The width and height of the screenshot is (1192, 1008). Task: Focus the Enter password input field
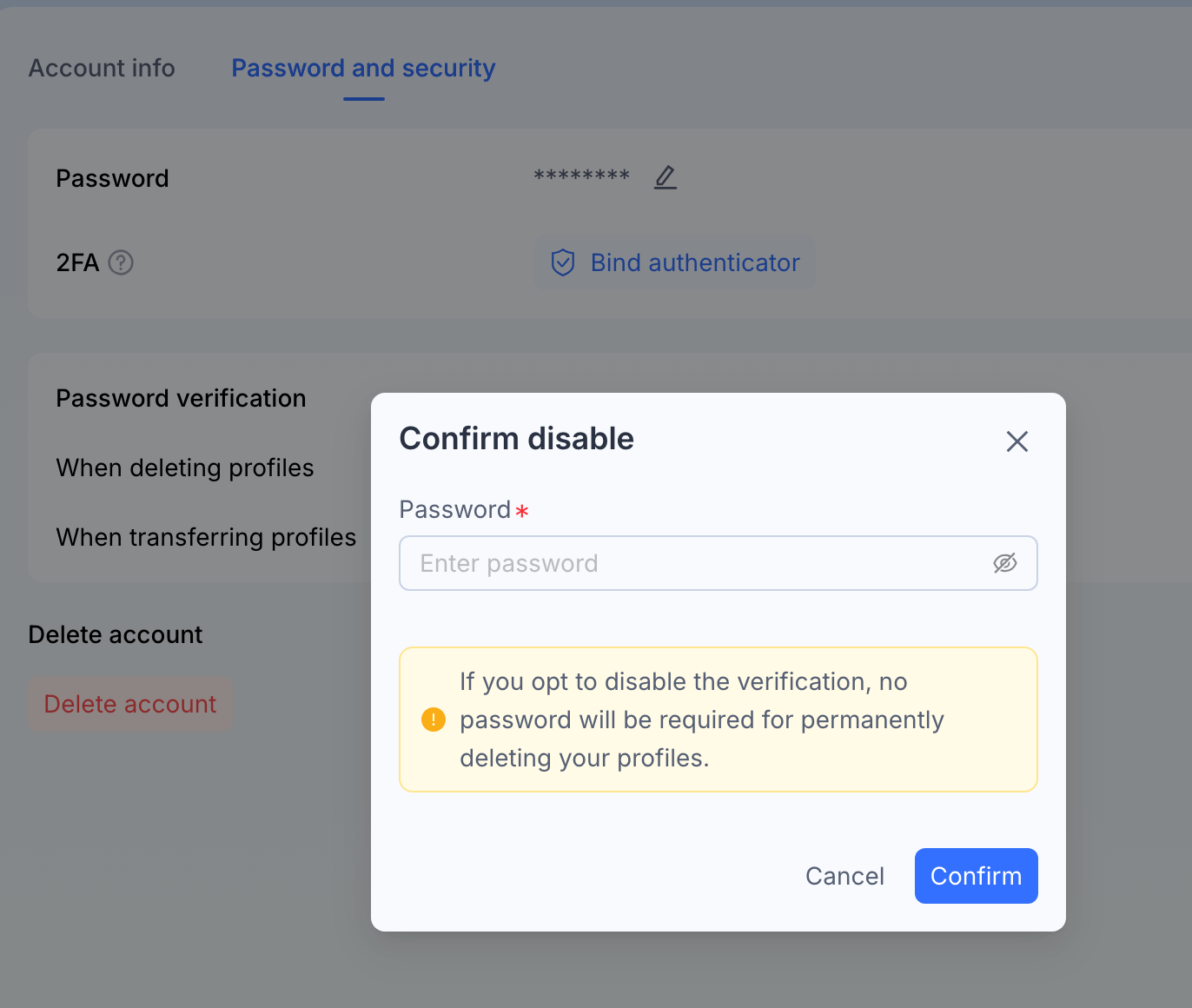[x=719, y=563]
